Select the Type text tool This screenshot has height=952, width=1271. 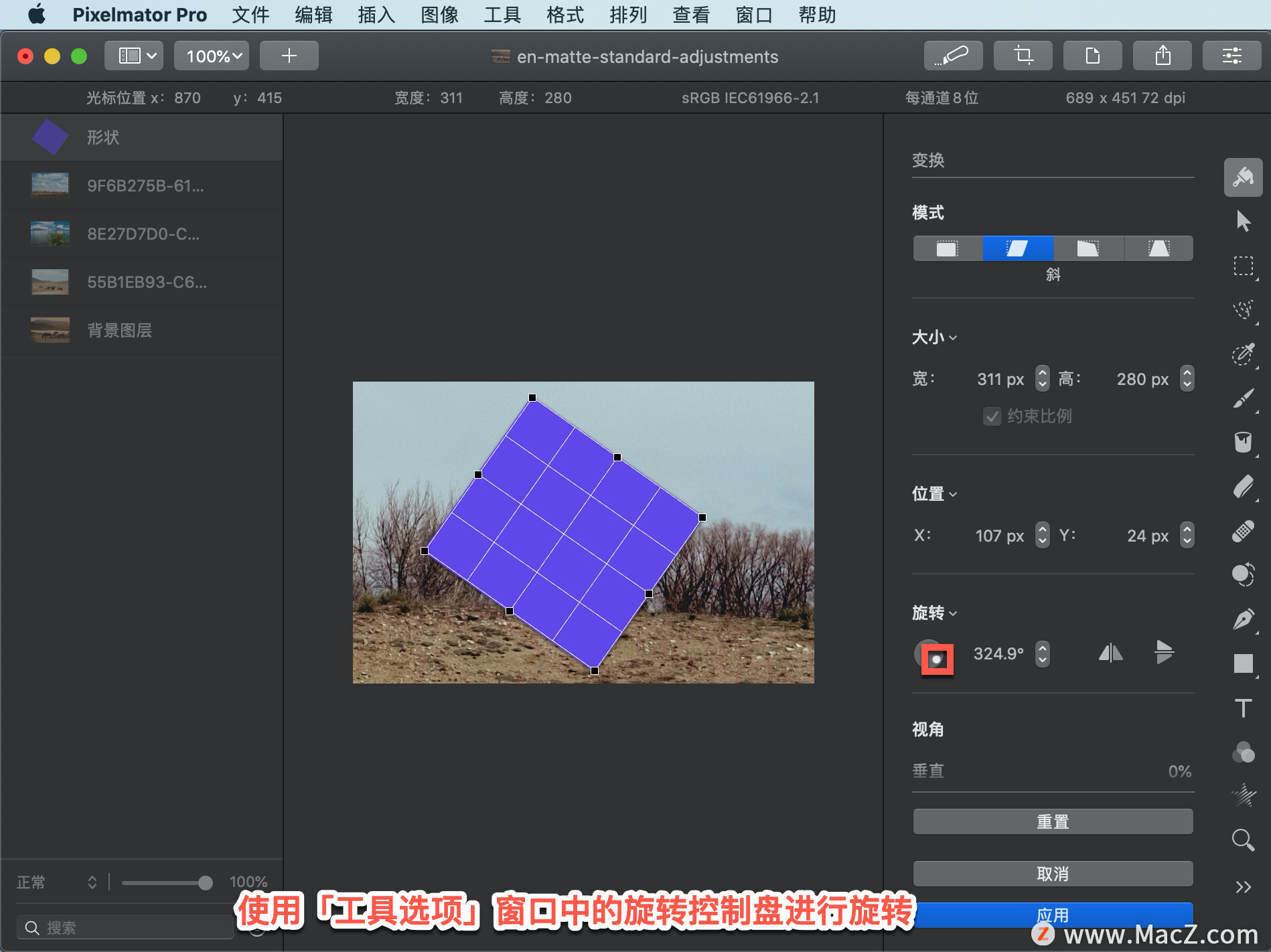click(1243, 708)
